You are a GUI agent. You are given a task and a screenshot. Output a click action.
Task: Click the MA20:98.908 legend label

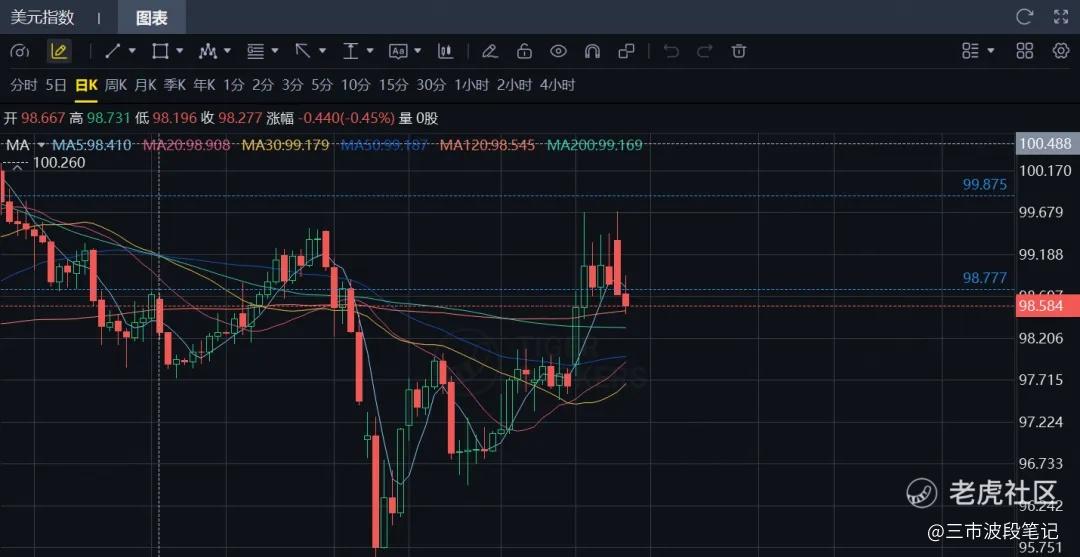[x=187, y=145]
